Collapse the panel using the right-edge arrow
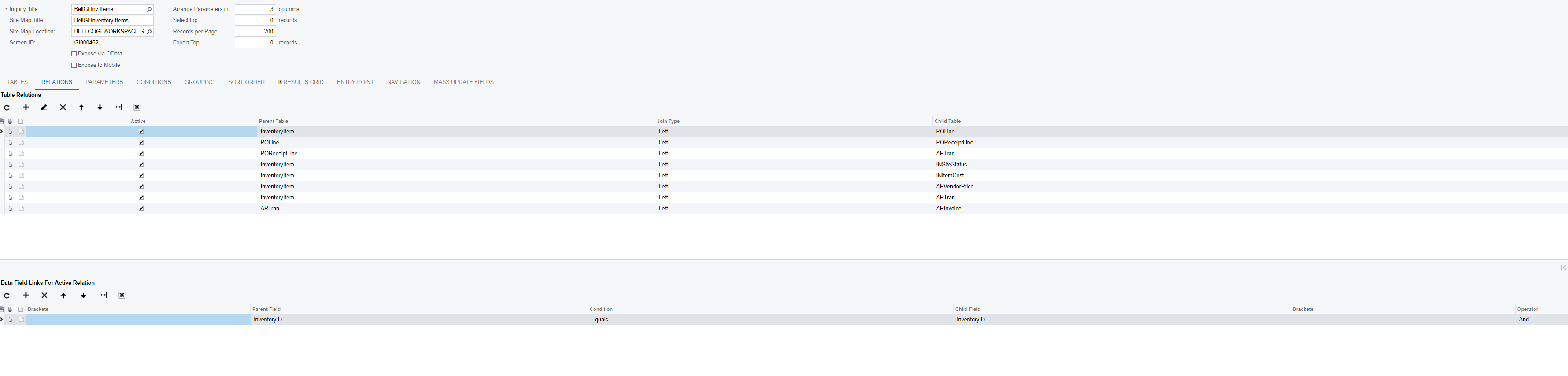 tap(1563, 268)
